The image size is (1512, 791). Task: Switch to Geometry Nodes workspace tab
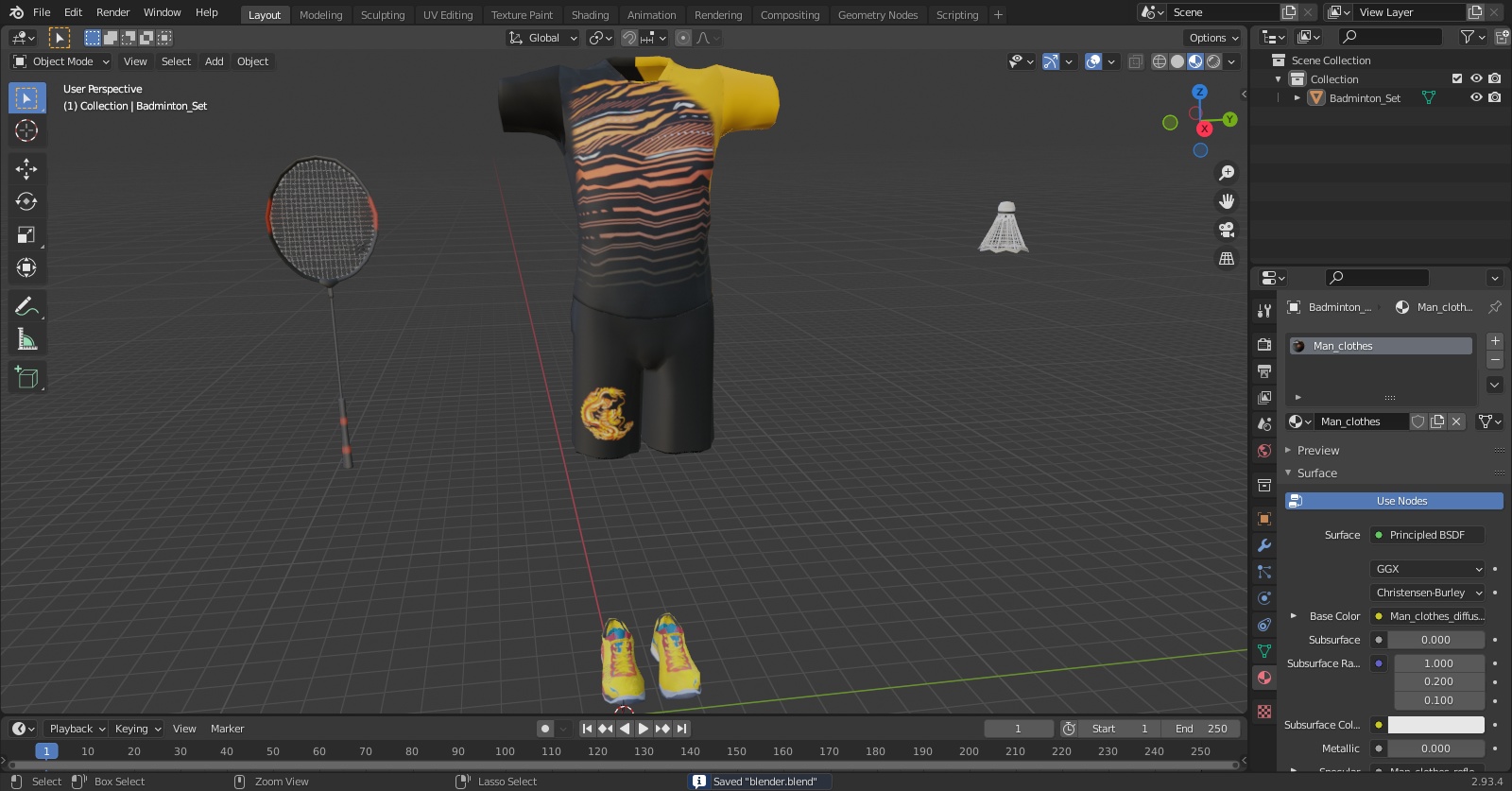point(878,15)
